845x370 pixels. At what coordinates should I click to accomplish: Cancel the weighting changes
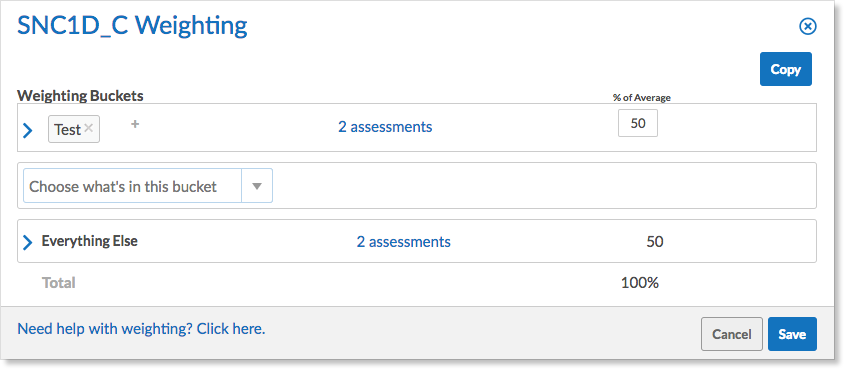[732, 334]
